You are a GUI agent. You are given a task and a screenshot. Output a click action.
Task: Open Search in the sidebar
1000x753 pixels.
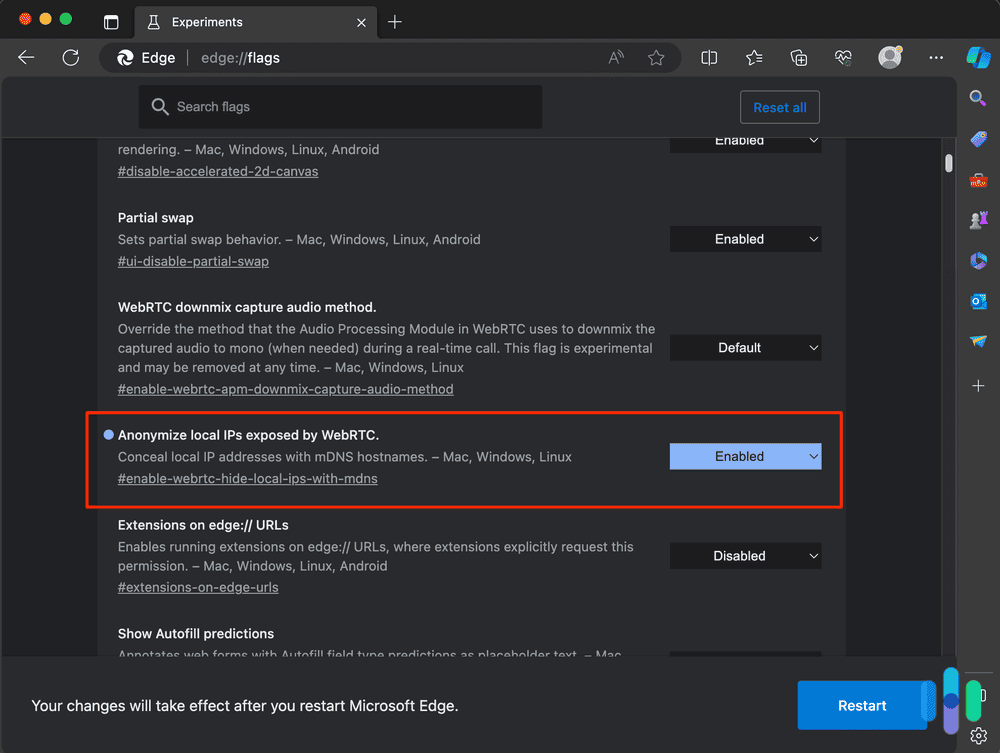click(x=978, y=98)
